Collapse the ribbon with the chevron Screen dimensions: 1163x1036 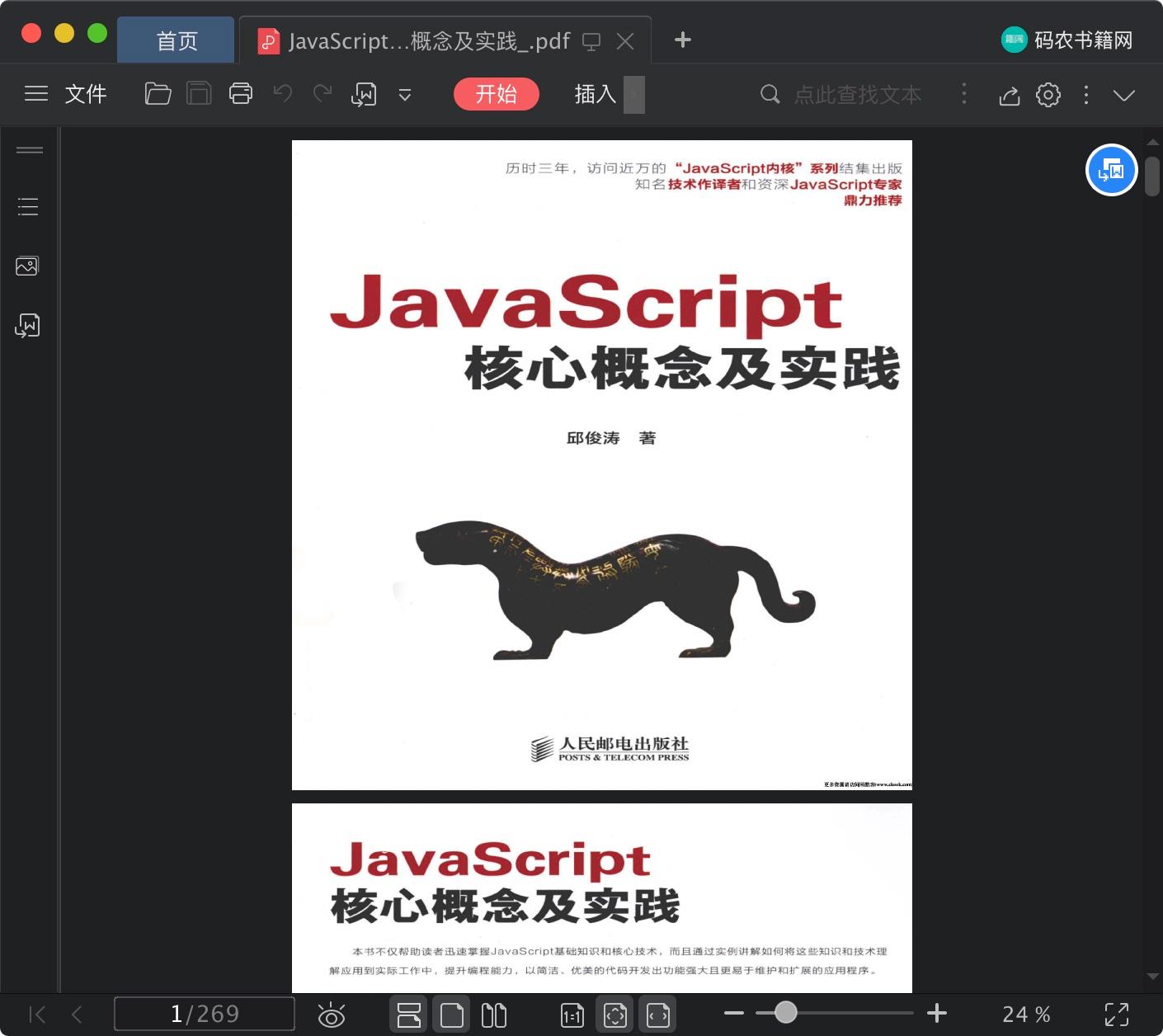(x=1124, y=95)
